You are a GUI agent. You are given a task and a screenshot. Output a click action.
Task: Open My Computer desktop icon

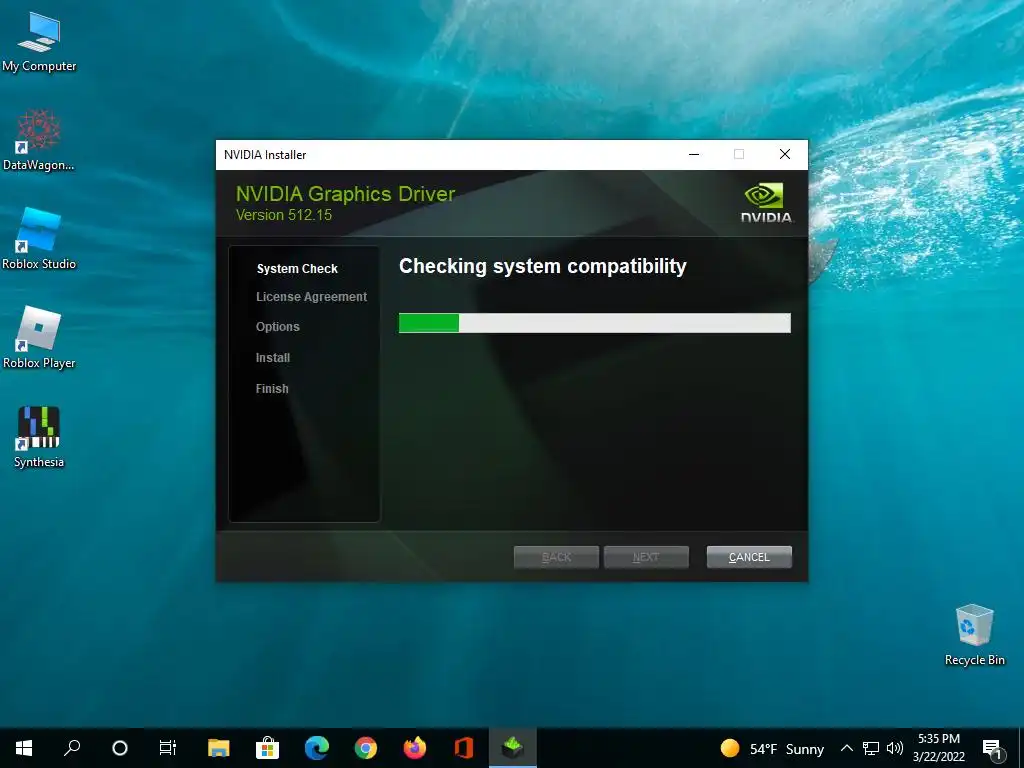click(x=39, y=42)
